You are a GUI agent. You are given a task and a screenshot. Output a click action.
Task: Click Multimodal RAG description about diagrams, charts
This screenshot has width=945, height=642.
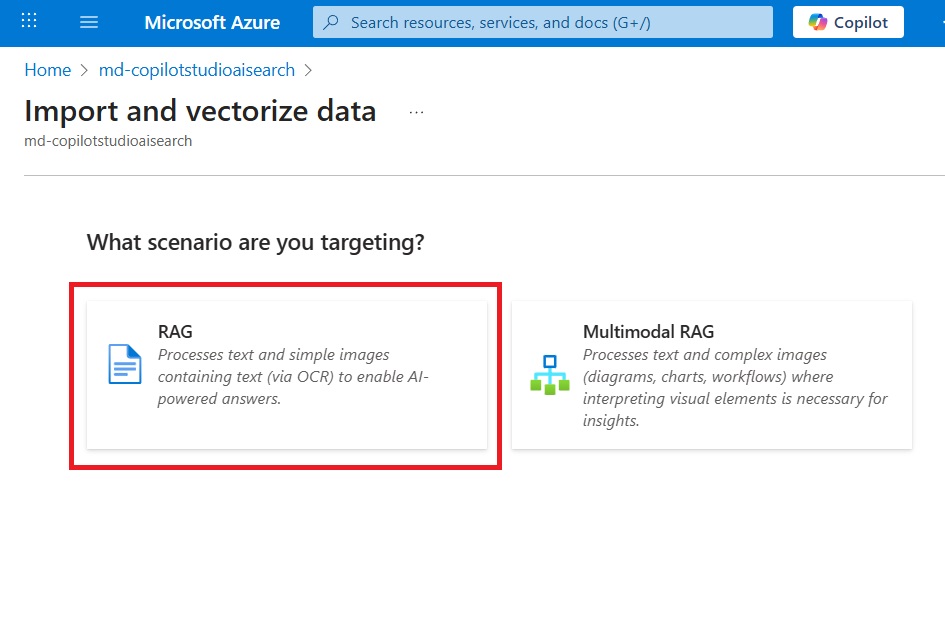coord(735,388)
